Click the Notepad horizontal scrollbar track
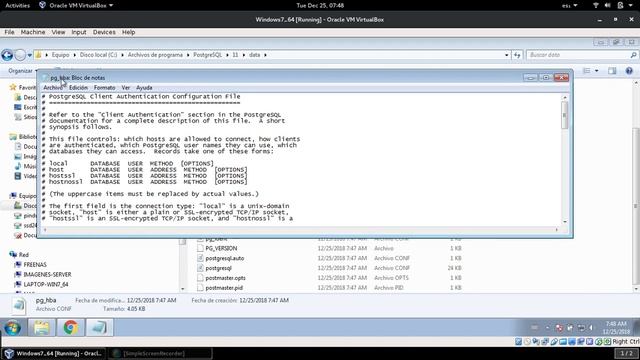The width and height of the screenshot is (640, 360). (x=300, y=230)
